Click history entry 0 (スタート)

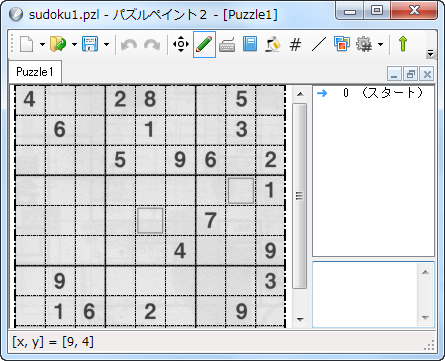click(373, 93)
